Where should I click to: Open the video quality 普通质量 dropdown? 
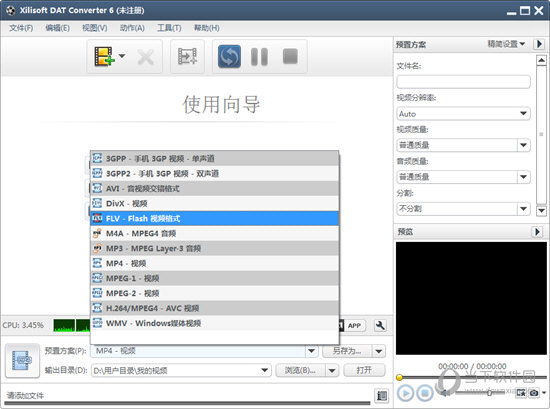point(463,145)
